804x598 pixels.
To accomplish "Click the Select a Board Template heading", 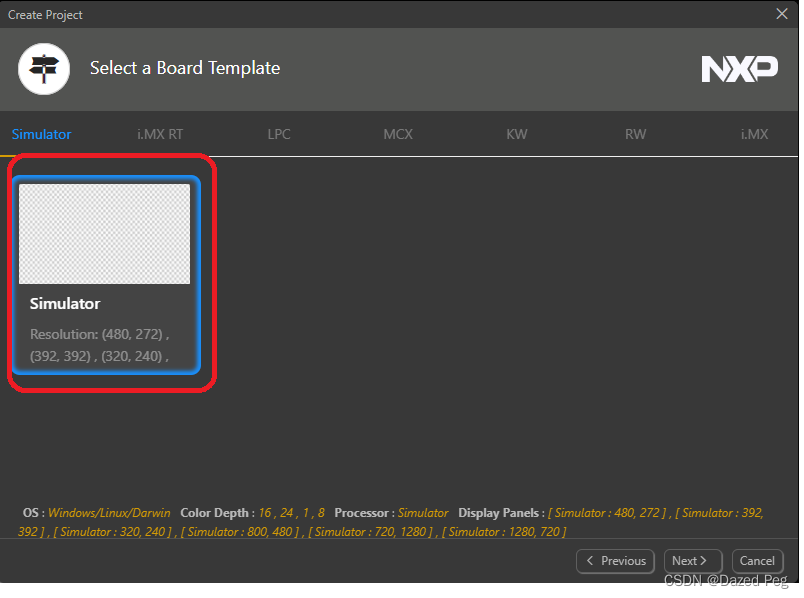I will pos(185,68).
